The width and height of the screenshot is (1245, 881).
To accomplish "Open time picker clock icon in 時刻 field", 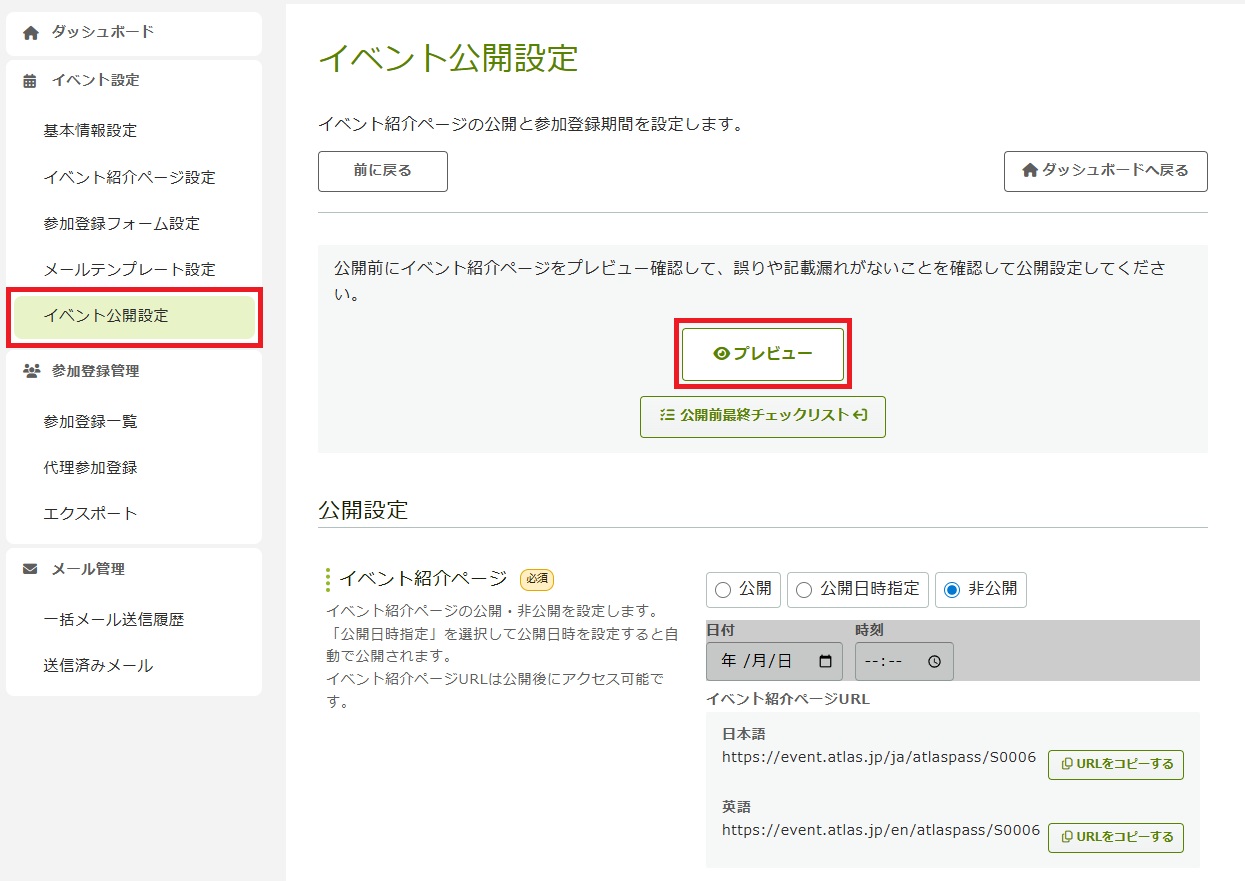I will (934, 661).
